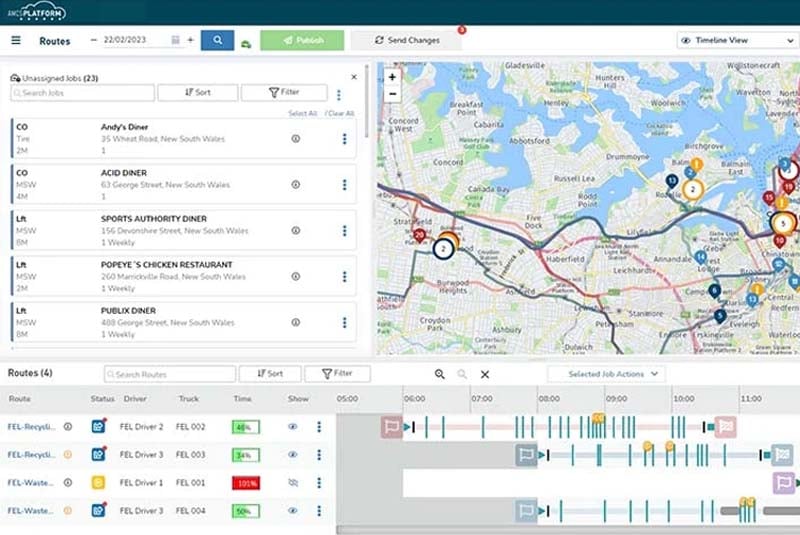
Task: Toggle visibility of the FEL 004 route
Action: pyautogui.click(x=293, y=511)
